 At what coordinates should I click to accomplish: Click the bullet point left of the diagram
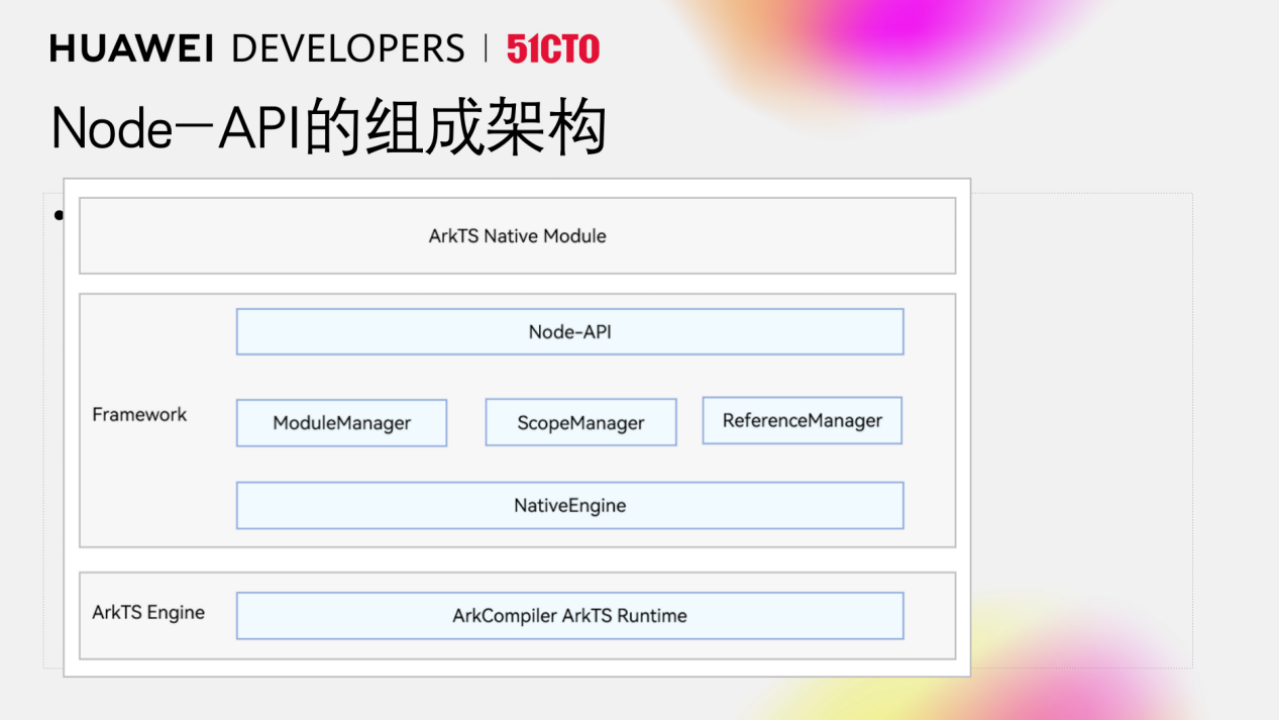point(58,215)
